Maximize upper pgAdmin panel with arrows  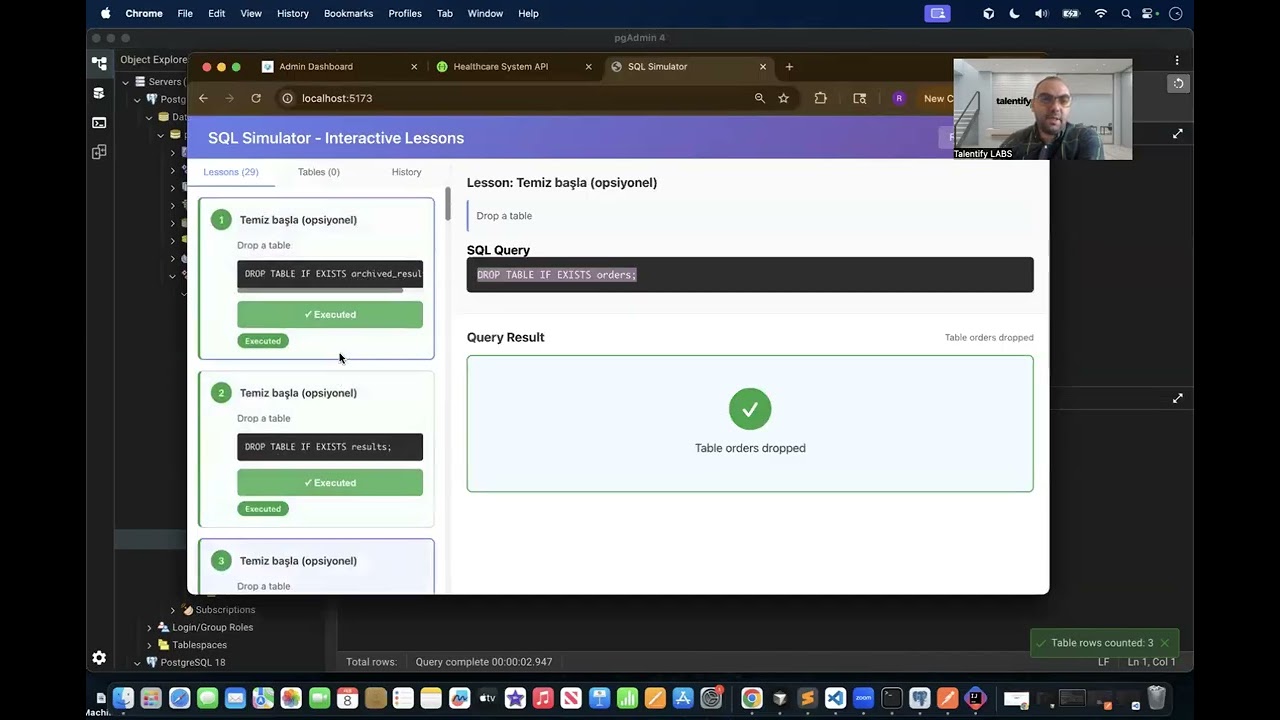point(1178,134)
